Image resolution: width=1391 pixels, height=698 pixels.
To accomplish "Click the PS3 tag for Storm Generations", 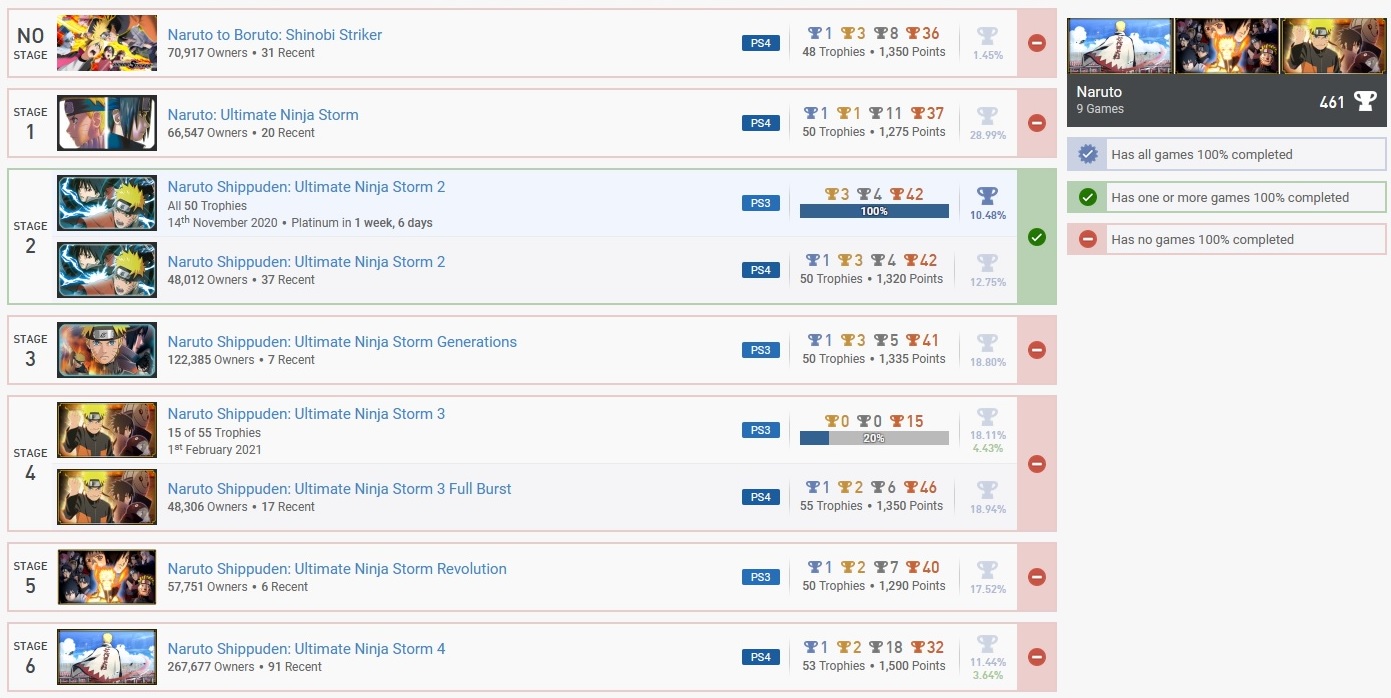I will click(x=760, y=350).
